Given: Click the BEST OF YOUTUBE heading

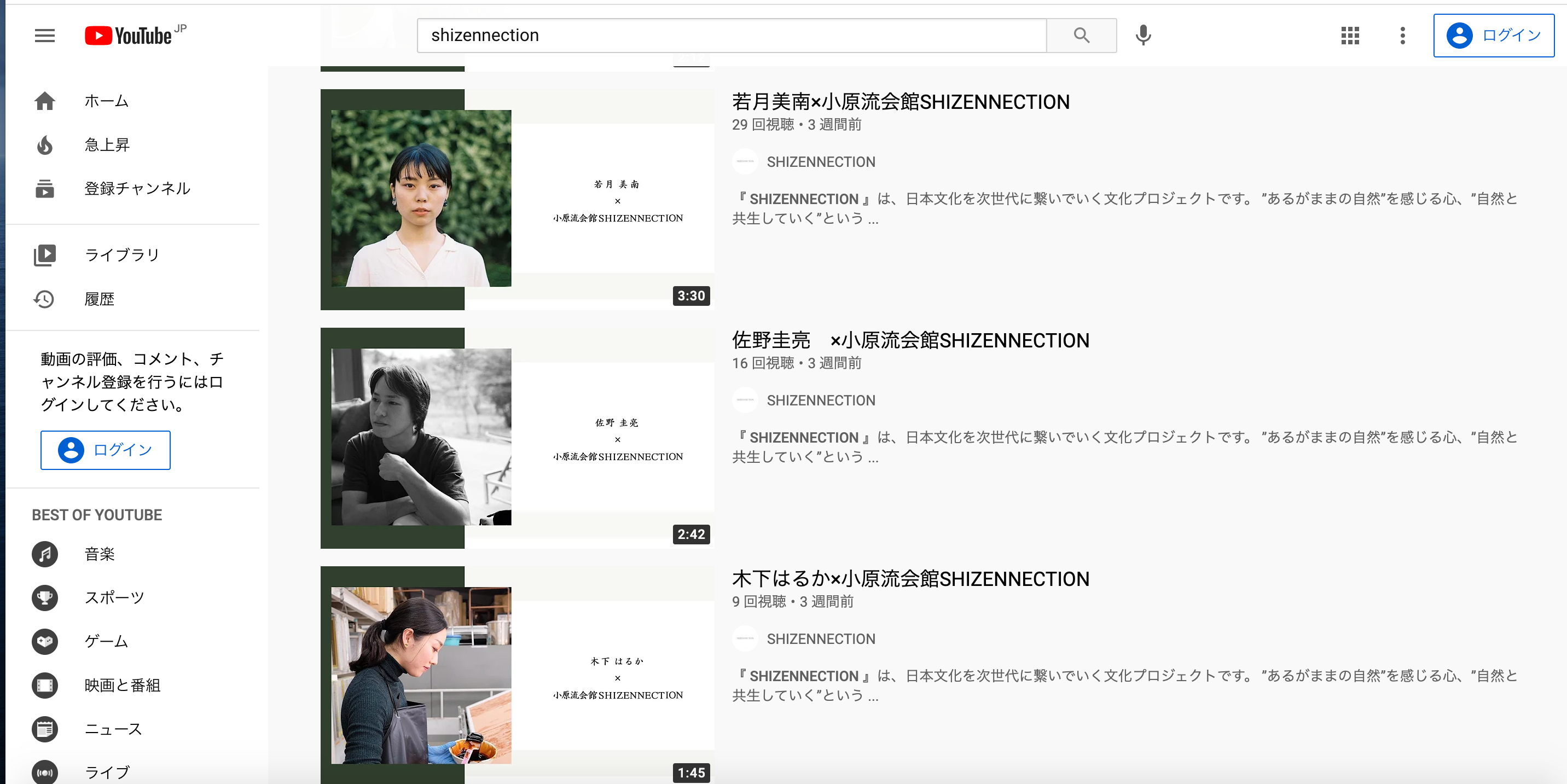Looking at the screenshot, I should [x=97, y=515].
